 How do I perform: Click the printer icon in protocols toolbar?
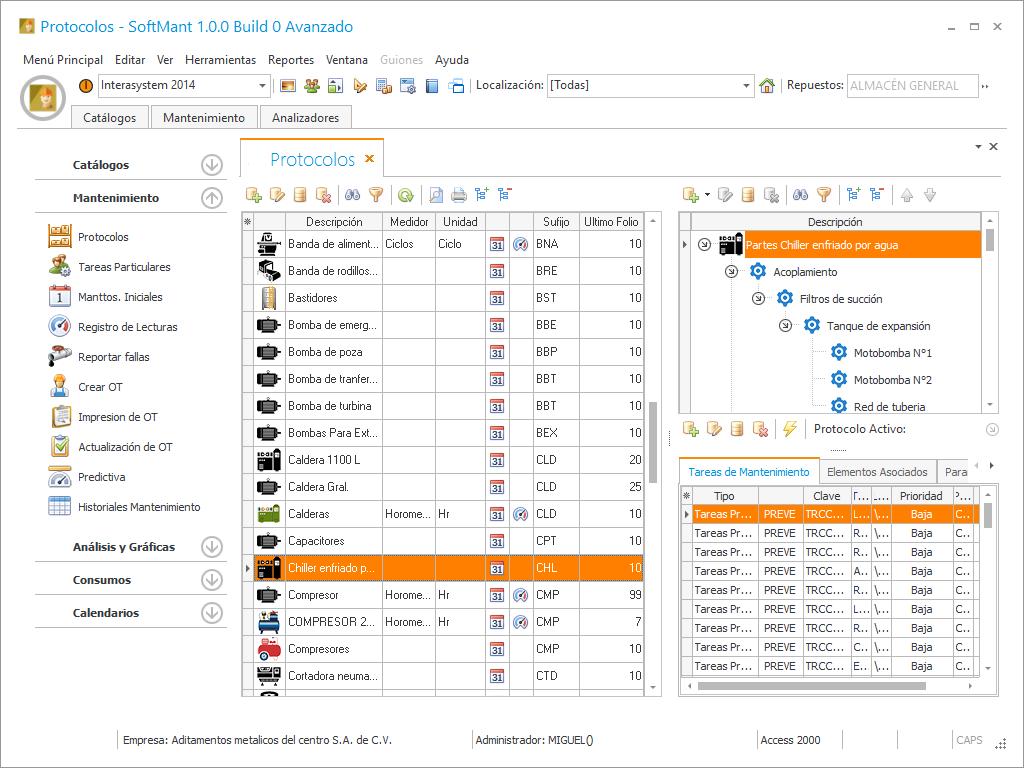click(458, 195)
